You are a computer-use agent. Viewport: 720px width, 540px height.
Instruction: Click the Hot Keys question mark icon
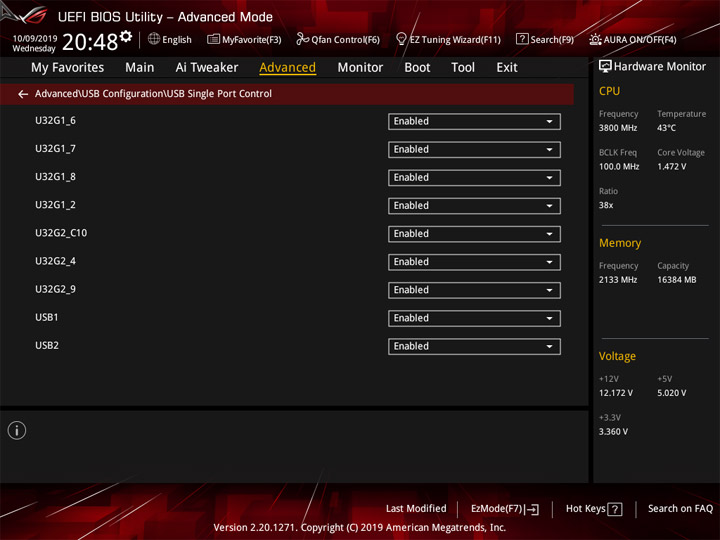[x=615, y=509]
